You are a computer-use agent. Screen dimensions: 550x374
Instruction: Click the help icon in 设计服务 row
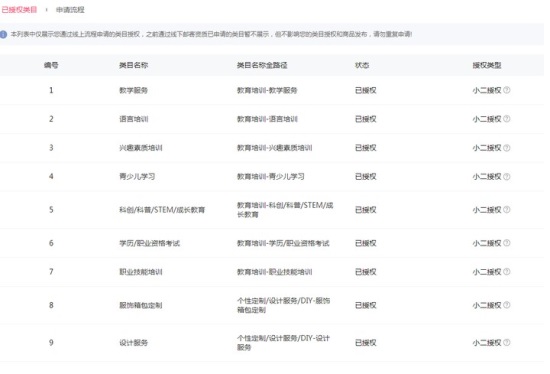[x=507, y=342]
